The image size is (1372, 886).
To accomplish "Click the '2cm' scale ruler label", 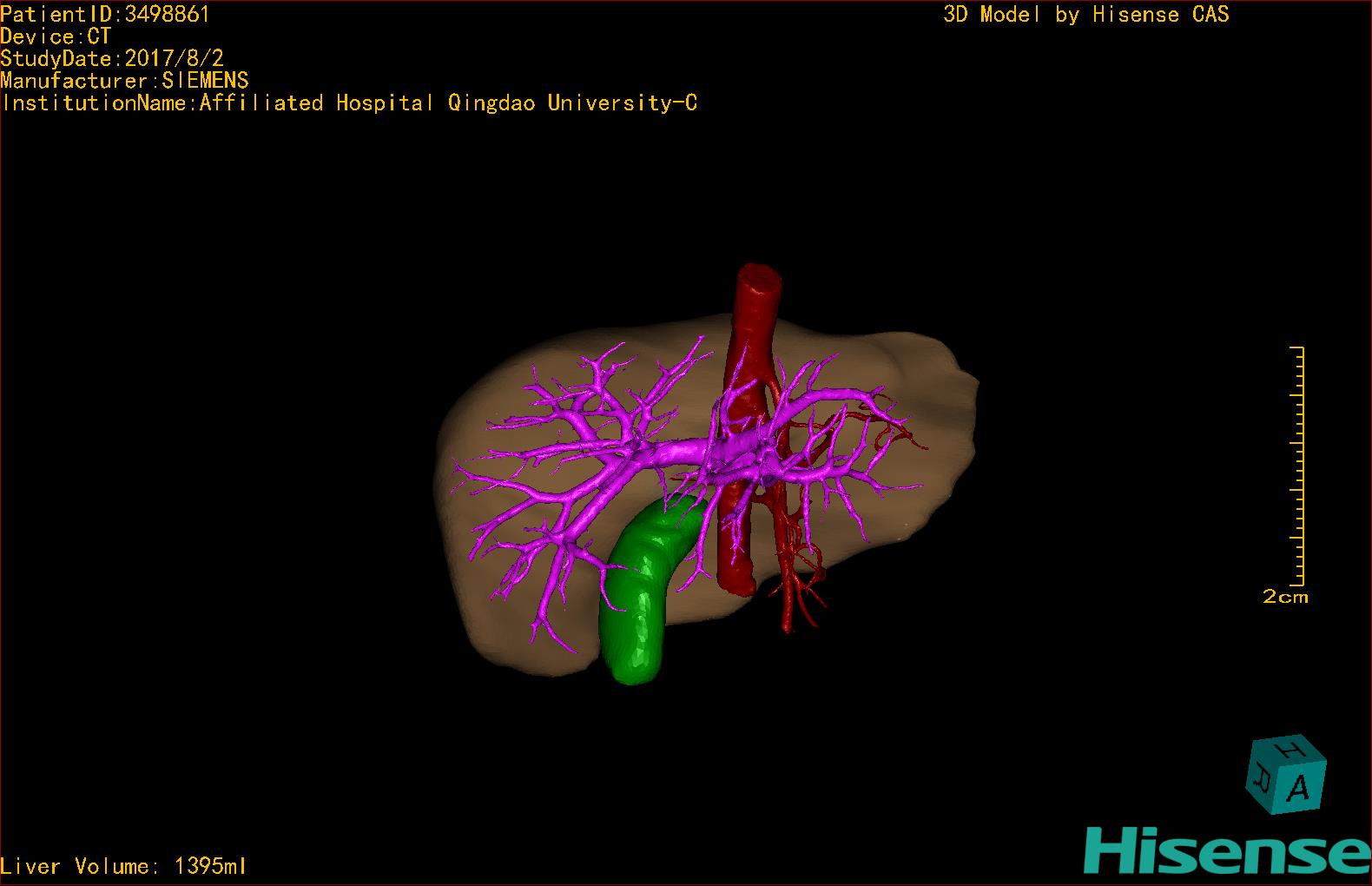I will point(1285,597).
